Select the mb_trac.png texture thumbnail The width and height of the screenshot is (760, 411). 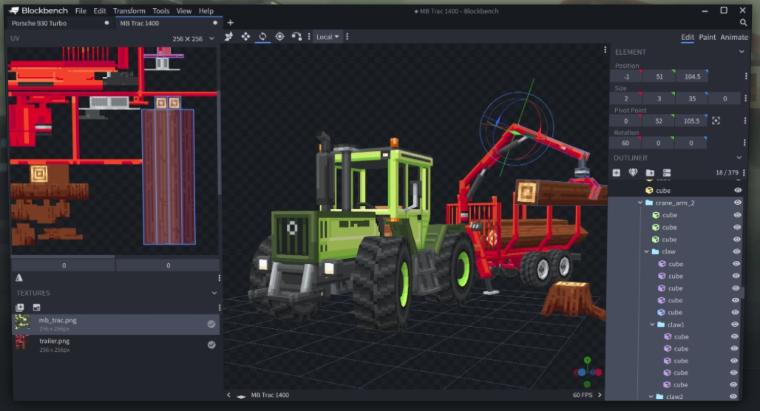[x=21, y=324]
